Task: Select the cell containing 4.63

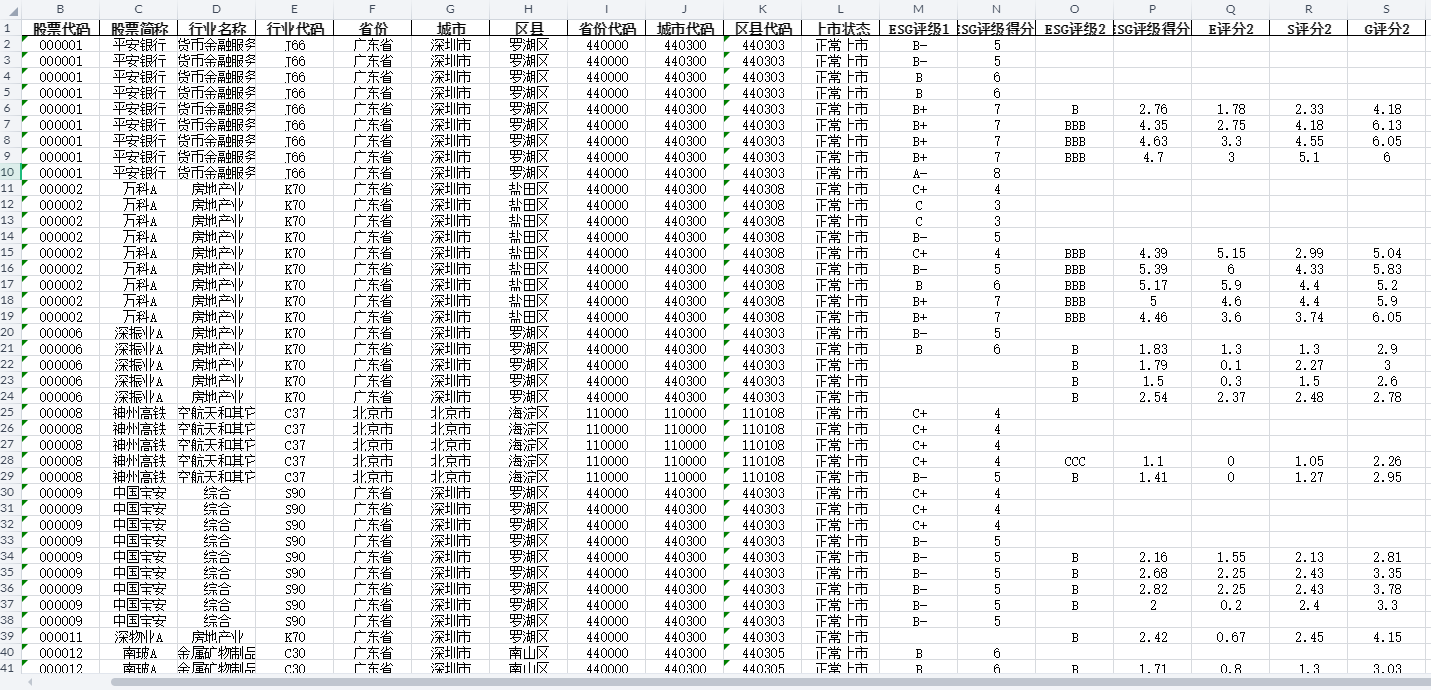Action: point(1153,141)
